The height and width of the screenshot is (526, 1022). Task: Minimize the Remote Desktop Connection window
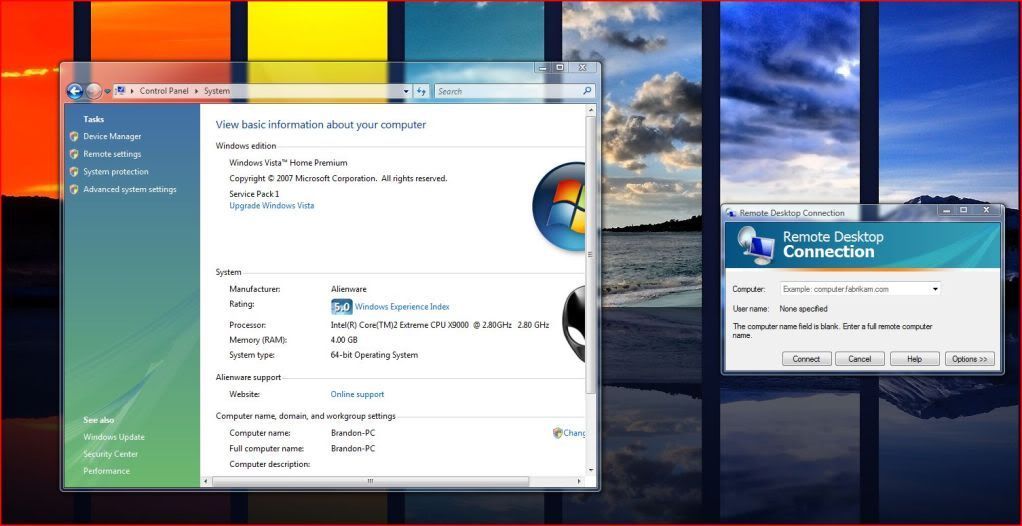pyautogui.click(x=946, y=210)
